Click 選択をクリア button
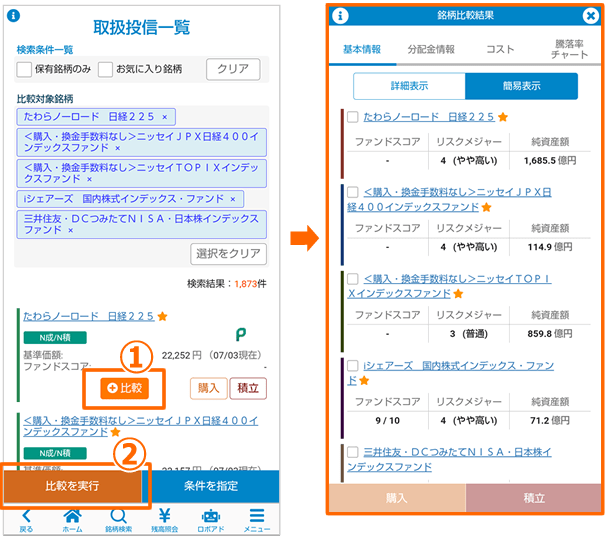The height and width of the screenshot is (540, 609). click(x=228, y=254)
